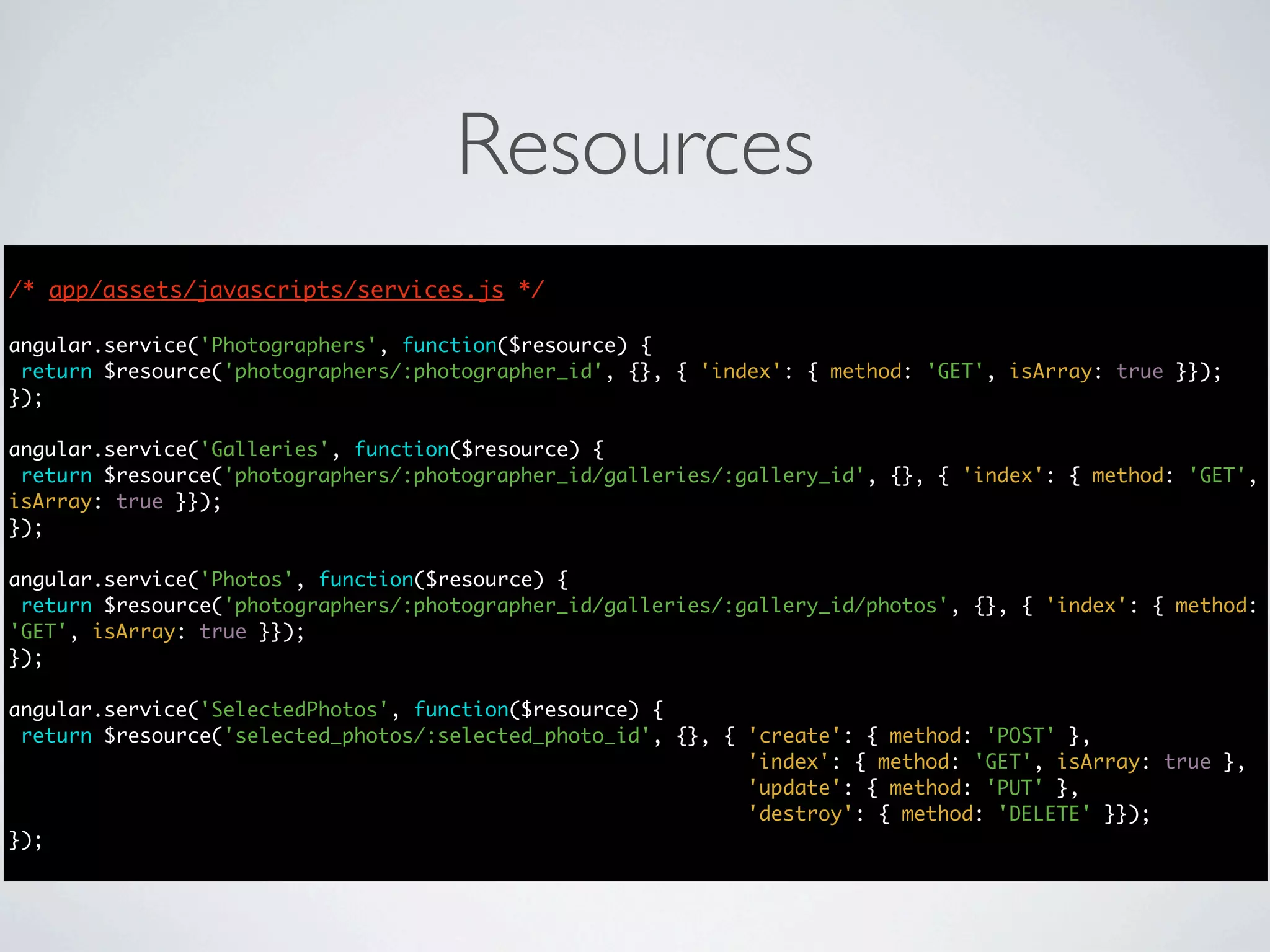
Task: Select the 'Photographers' service name string
Action: (x=288, y=345)
